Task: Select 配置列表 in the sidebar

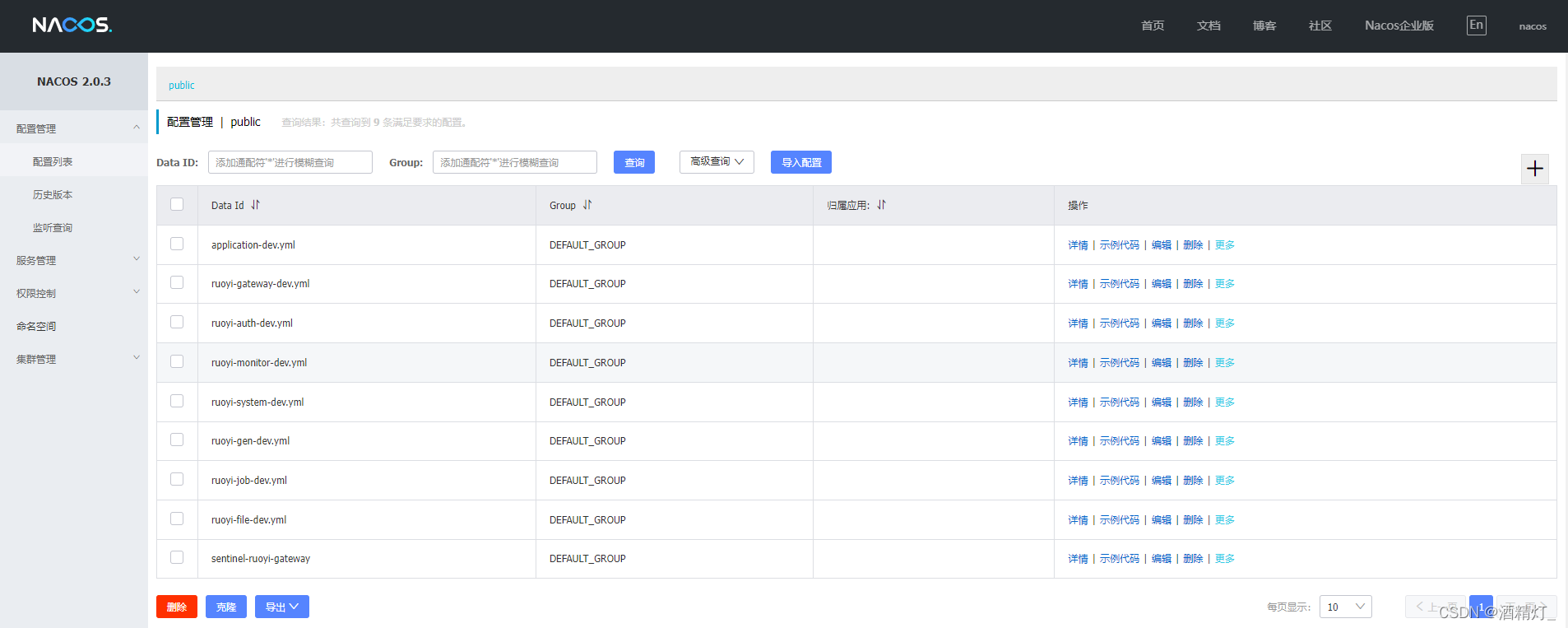Action: click(x=74, y=161)
